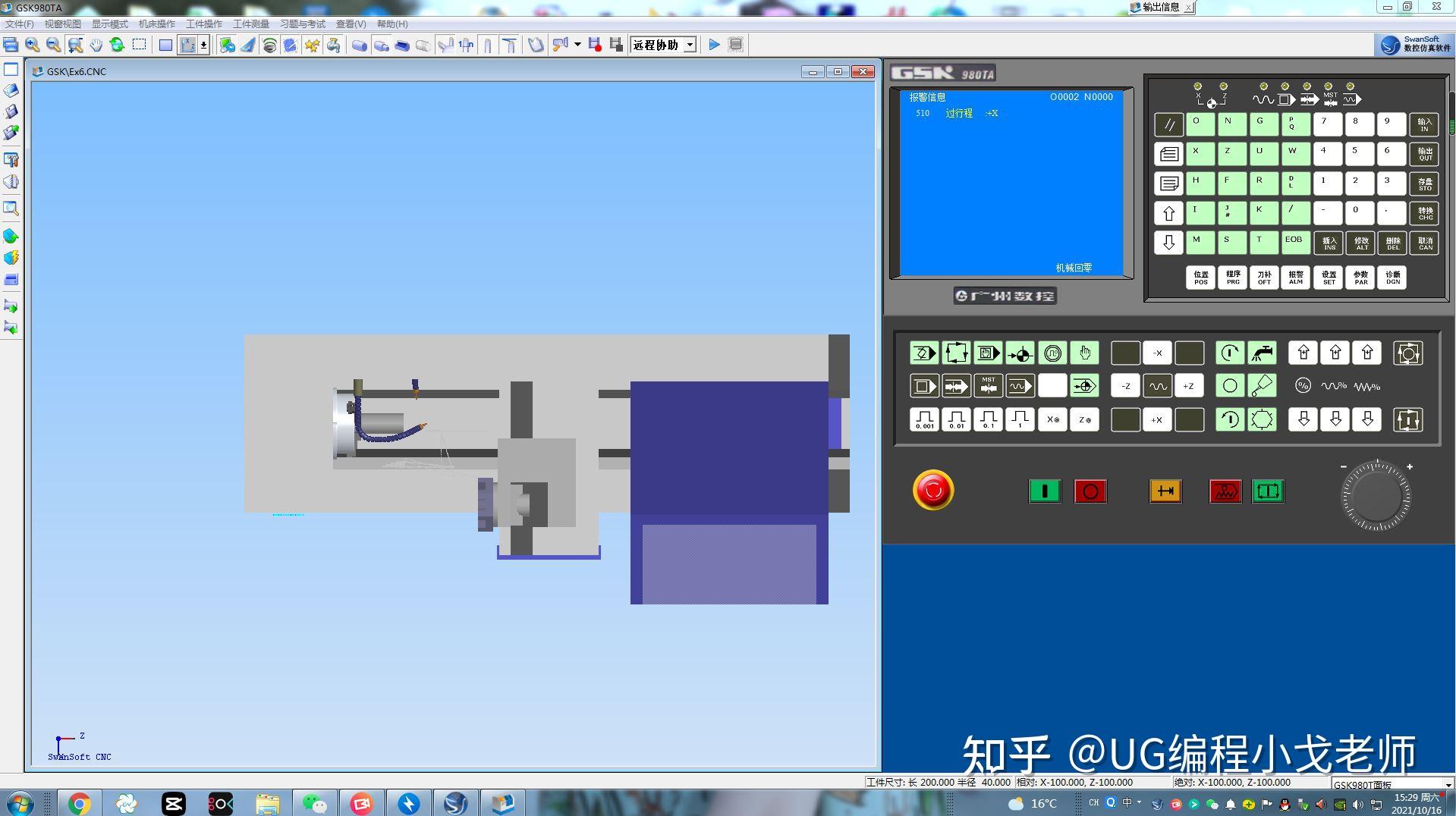Open the 机床操作 menu

(x=157, y=24)
